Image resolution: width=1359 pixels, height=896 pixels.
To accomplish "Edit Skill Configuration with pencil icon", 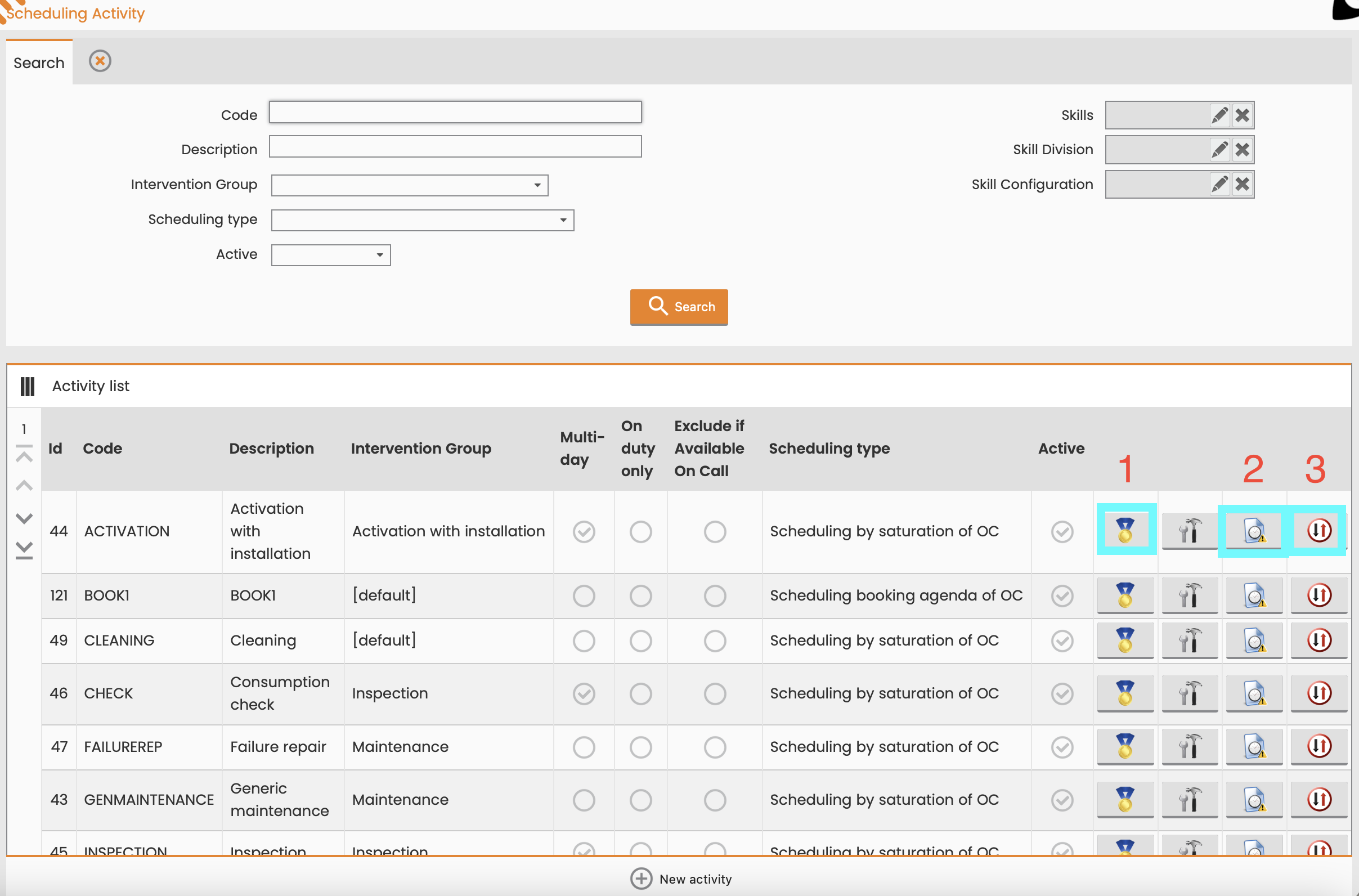I will [x=1219, y=184].
